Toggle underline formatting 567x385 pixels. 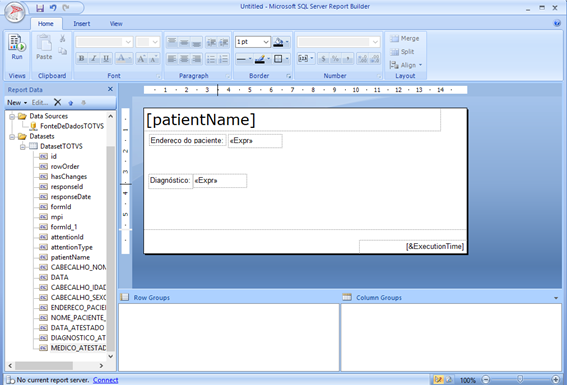[106, 58]
